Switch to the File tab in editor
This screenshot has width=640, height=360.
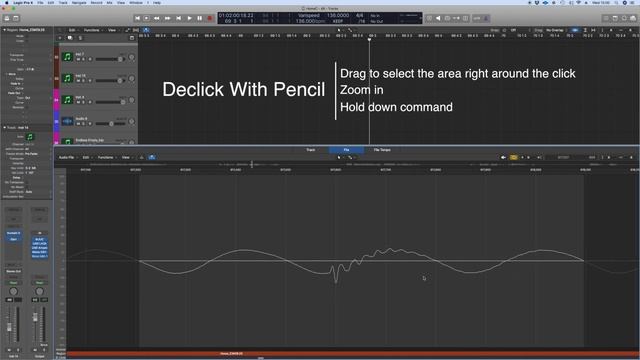[346, 150]
